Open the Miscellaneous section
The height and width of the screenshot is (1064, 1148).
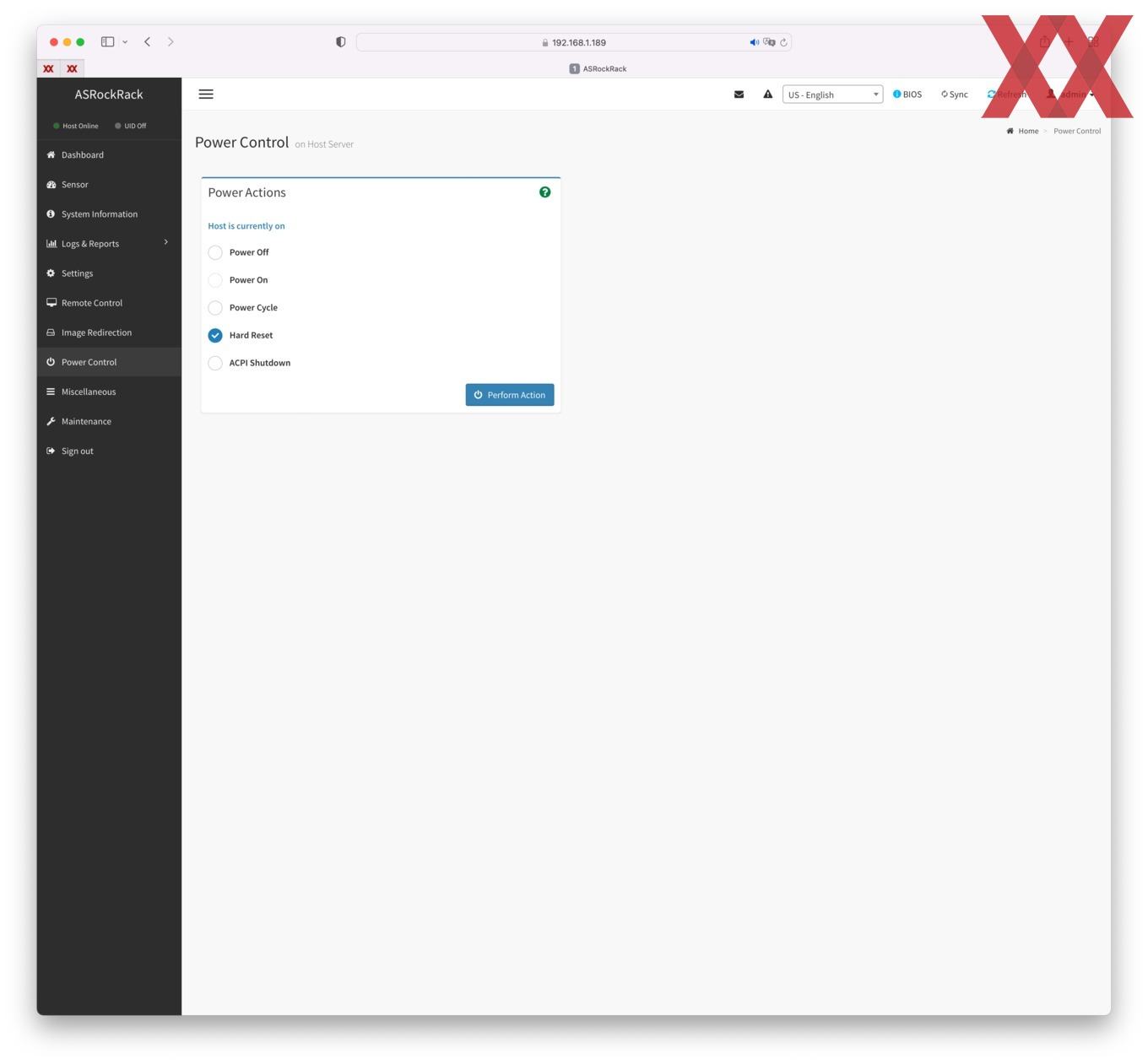point(109,392)
